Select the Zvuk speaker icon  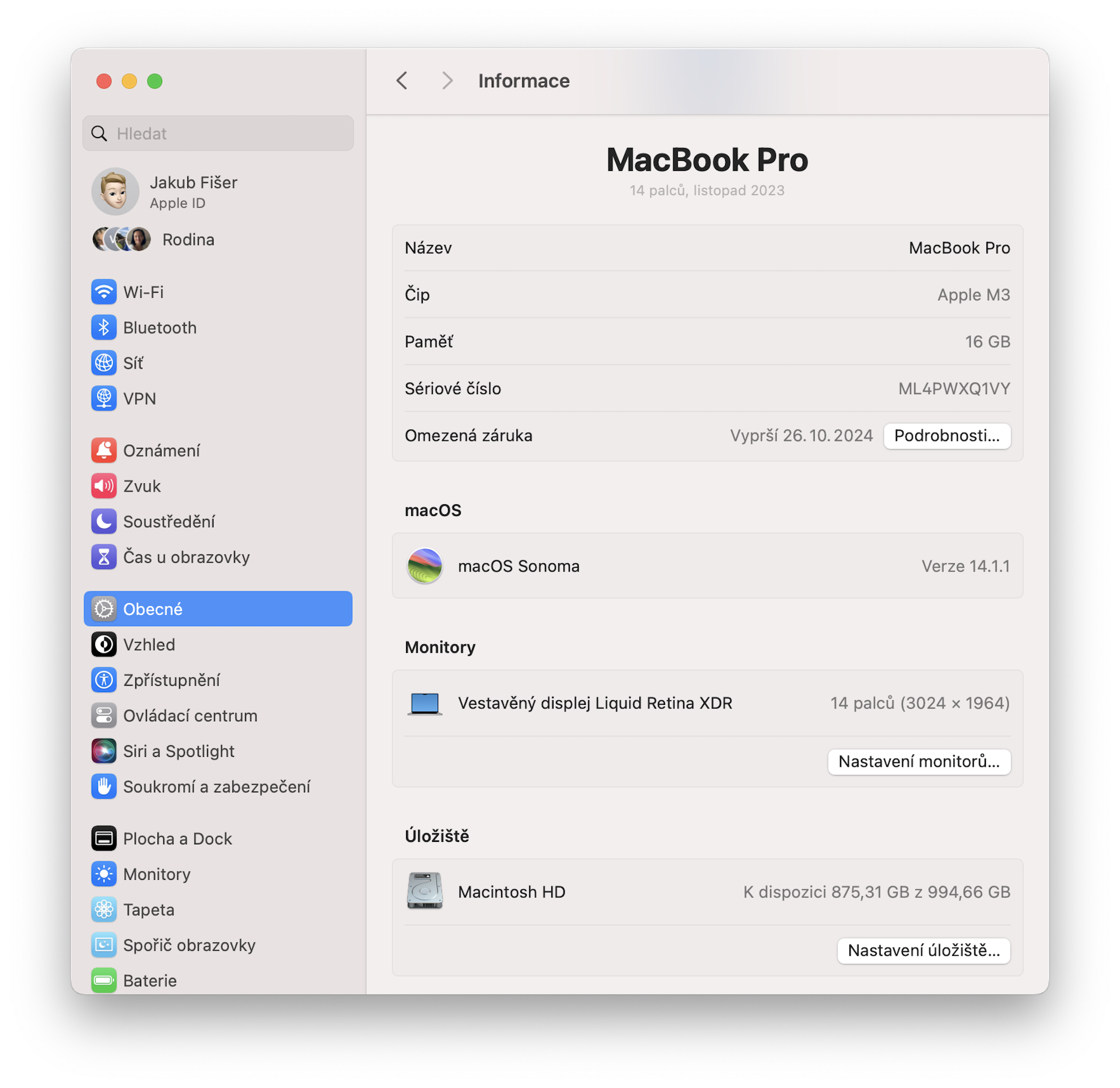tap(104, 486)
